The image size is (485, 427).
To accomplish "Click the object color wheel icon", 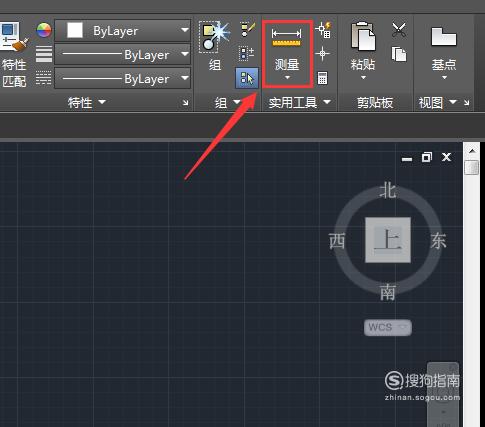I will 44,30.
